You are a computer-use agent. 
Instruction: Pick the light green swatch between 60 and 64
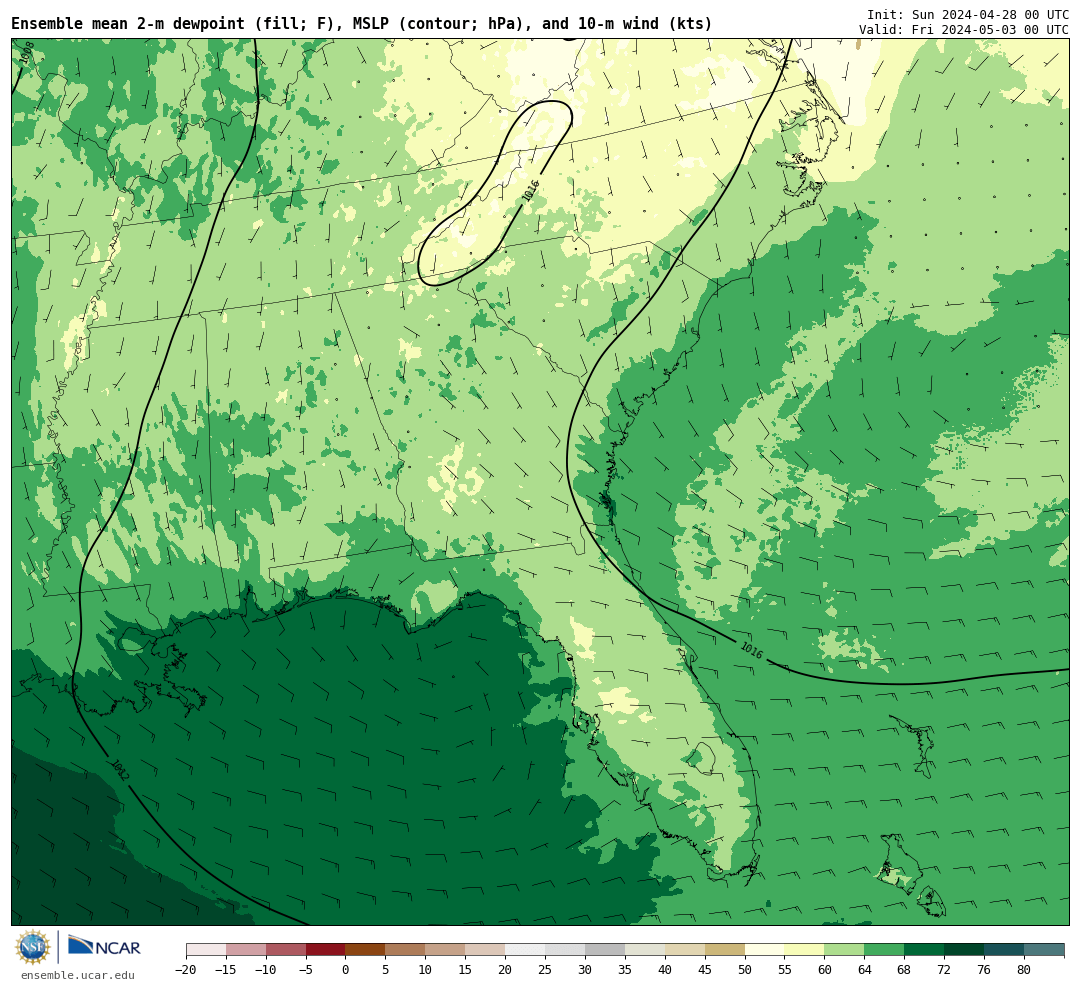tap(845, 949)
